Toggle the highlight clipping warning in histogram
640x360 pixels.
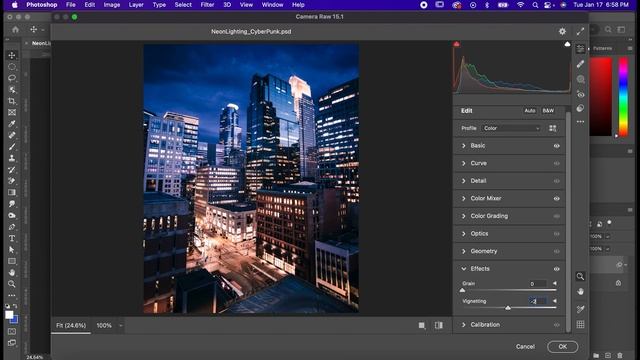tap(567, 44)
